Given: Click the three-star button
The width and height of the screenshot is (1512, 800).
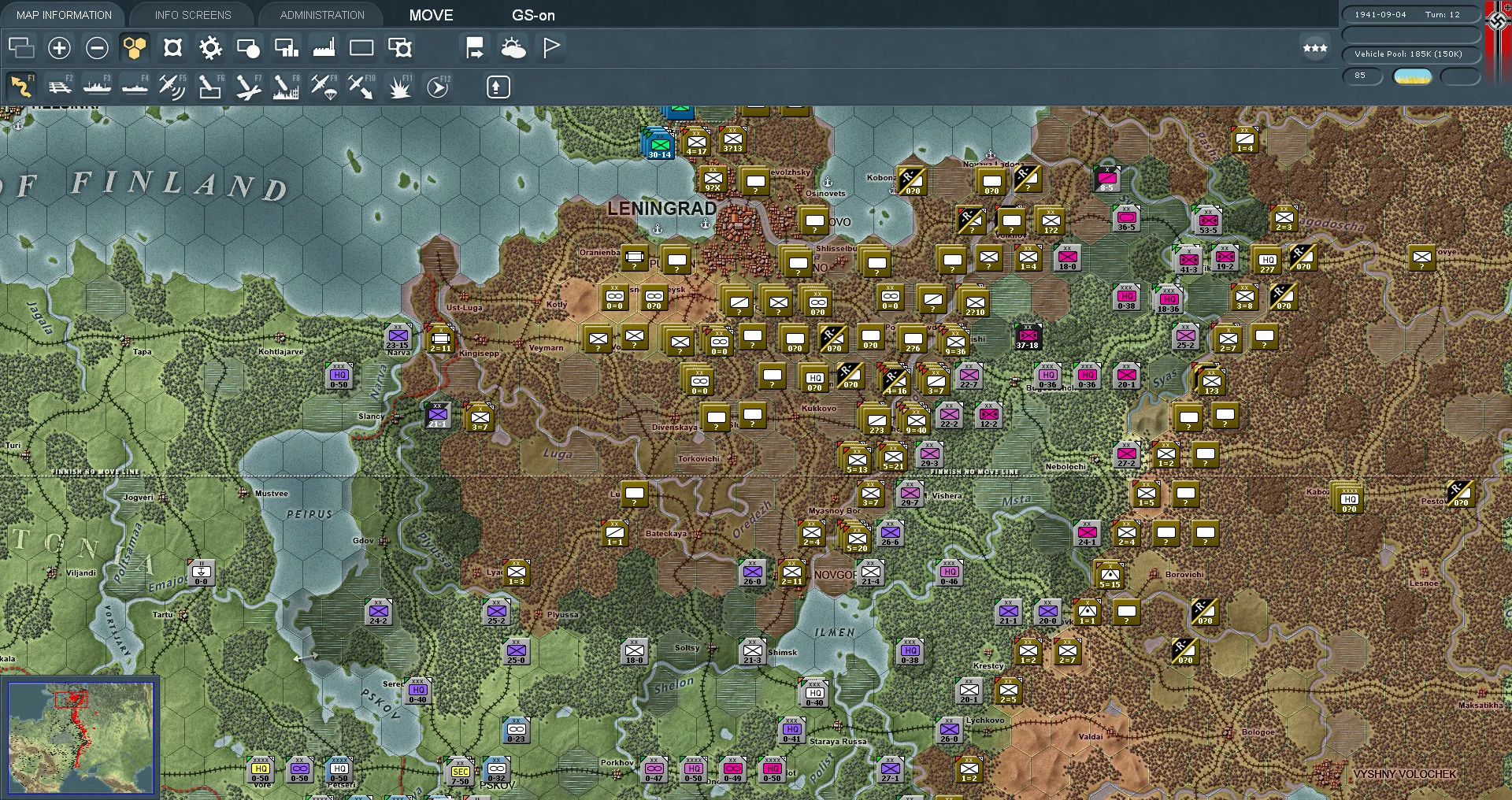Looking at the screenshot, I should tap(1315, 48).
